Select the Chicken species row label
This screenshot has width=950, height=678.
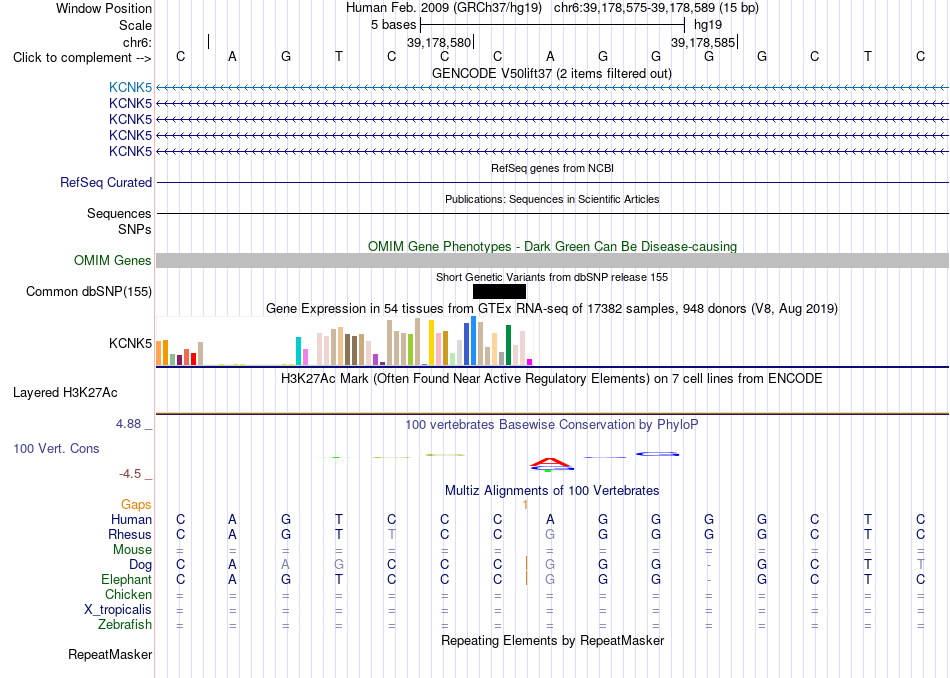pyautogui.click(x=128, y=594)
